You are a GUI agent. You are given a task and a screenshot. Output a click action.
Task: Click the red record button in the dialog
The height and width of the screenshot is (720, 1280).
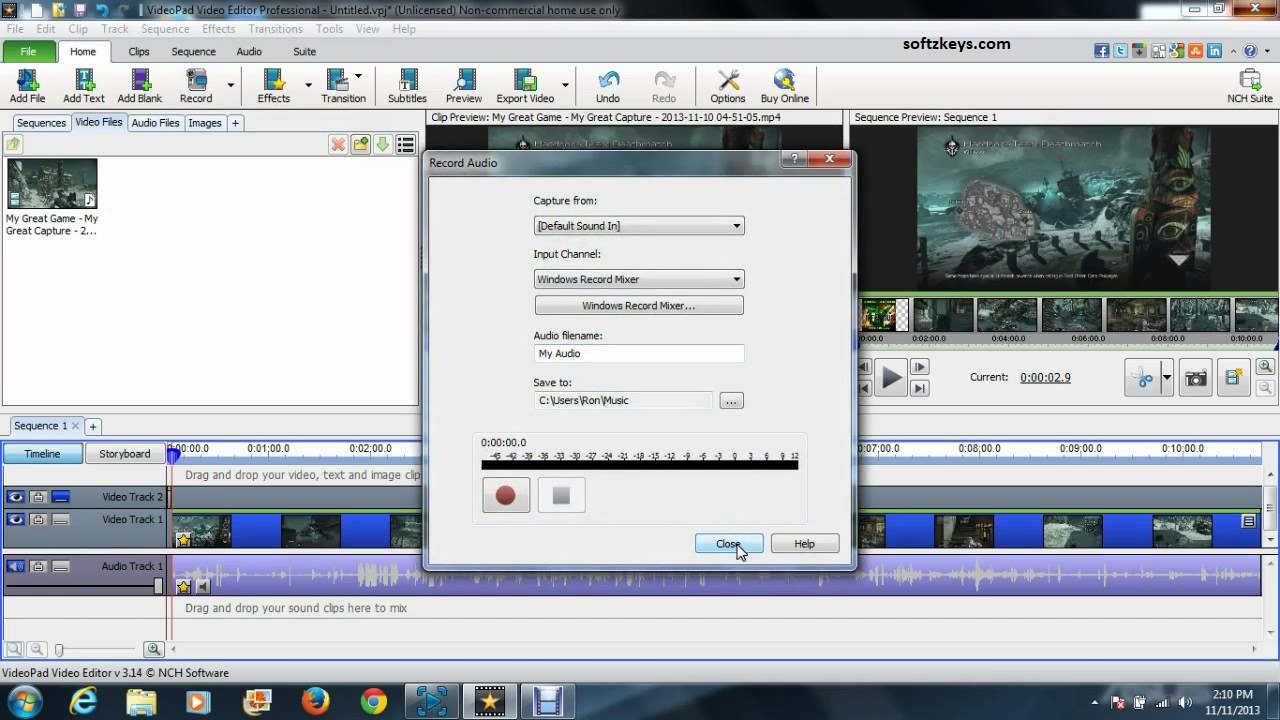(x=506, y=495)
